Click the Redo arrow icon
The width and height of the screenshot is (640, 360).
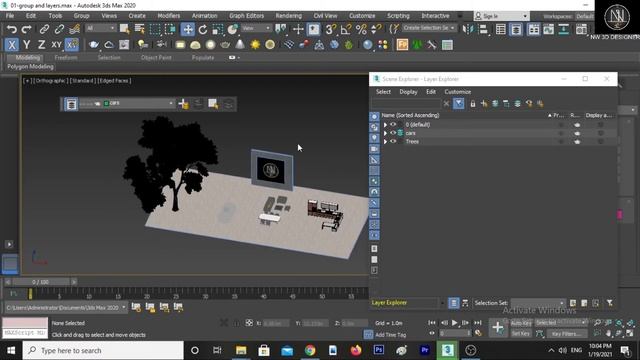27,29
